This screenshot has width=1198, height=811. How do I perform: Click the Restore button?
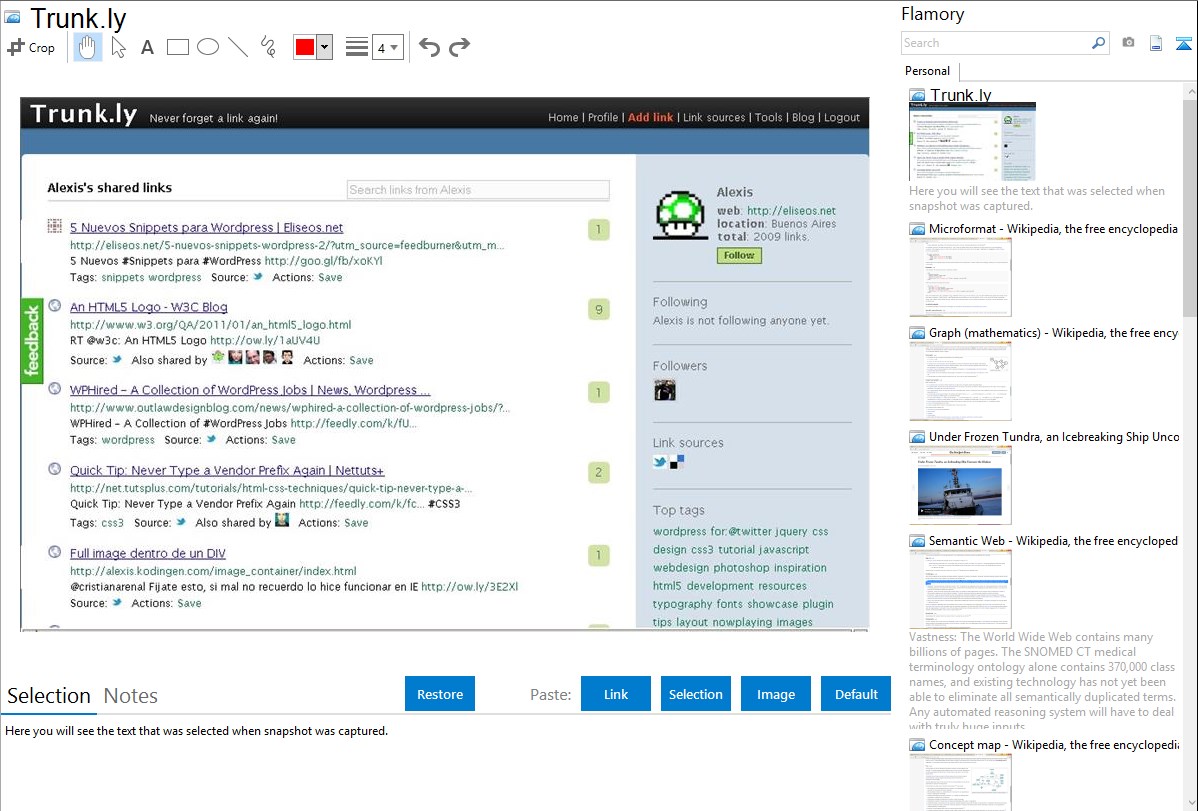tap(440, 694)
